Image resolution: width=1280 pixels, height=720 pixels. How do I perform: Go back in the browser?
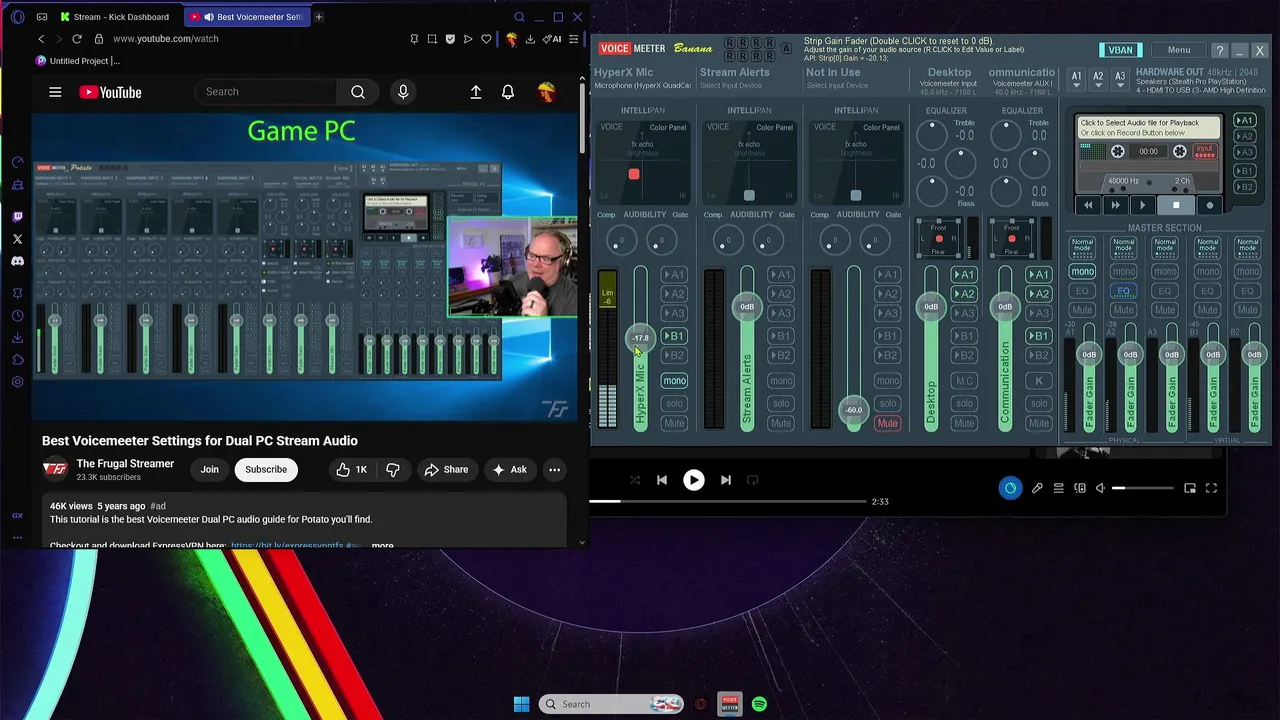(41, 39)
